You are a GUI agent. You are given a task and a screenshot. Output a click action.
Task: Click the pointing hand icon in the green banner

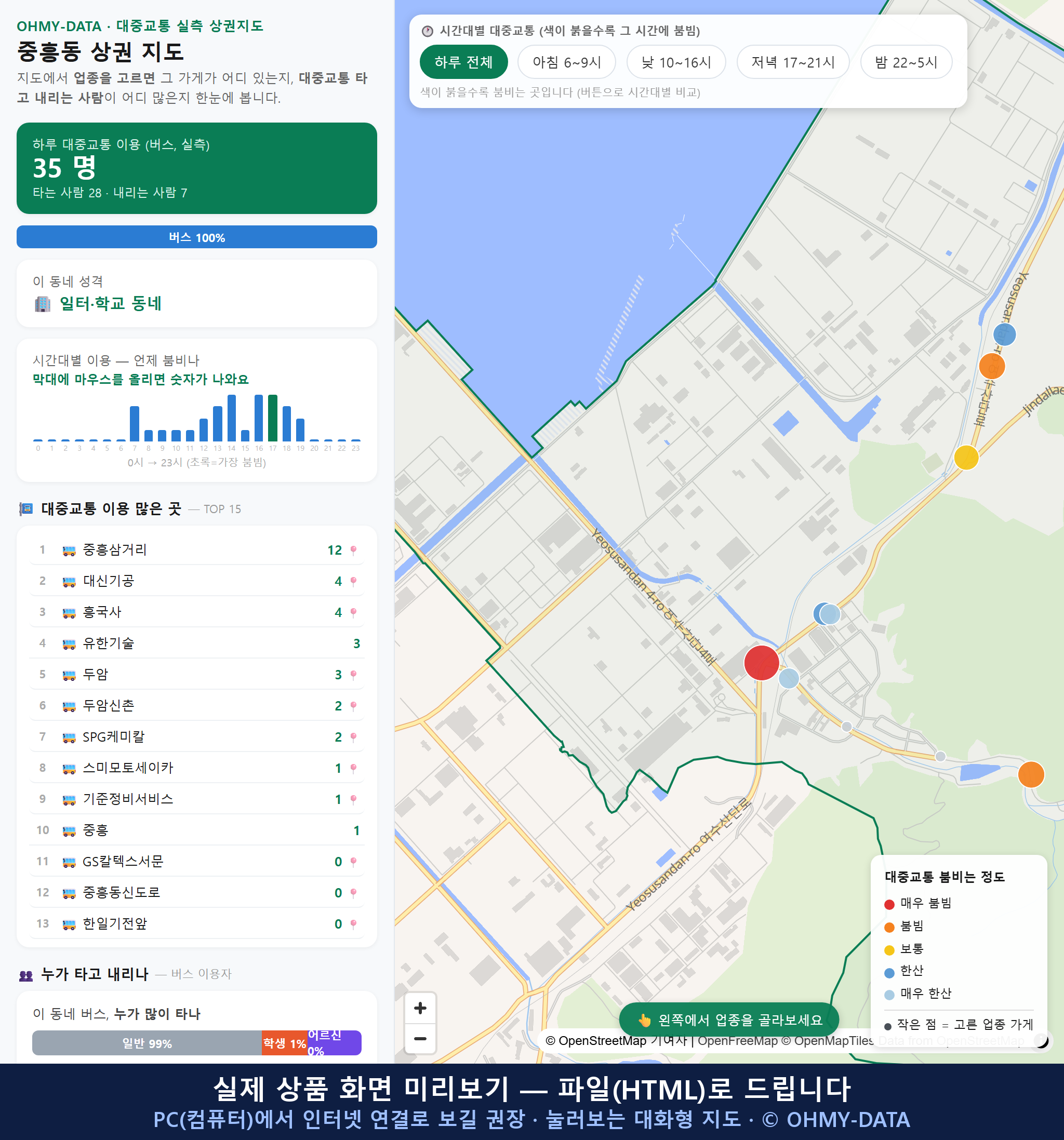pos(645,1020)
